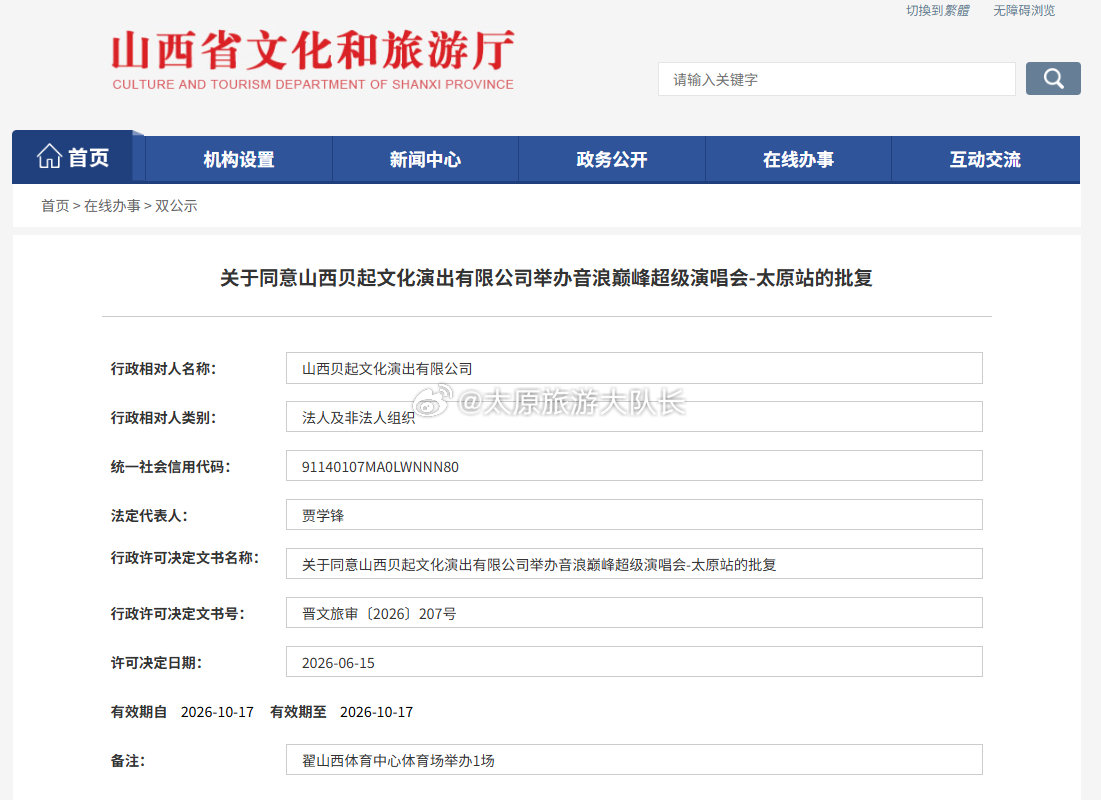Click the 首页 breadcrumb link
Viewport: 1101px width, 800px height.
pyautogui.click(x=55, y=206)
